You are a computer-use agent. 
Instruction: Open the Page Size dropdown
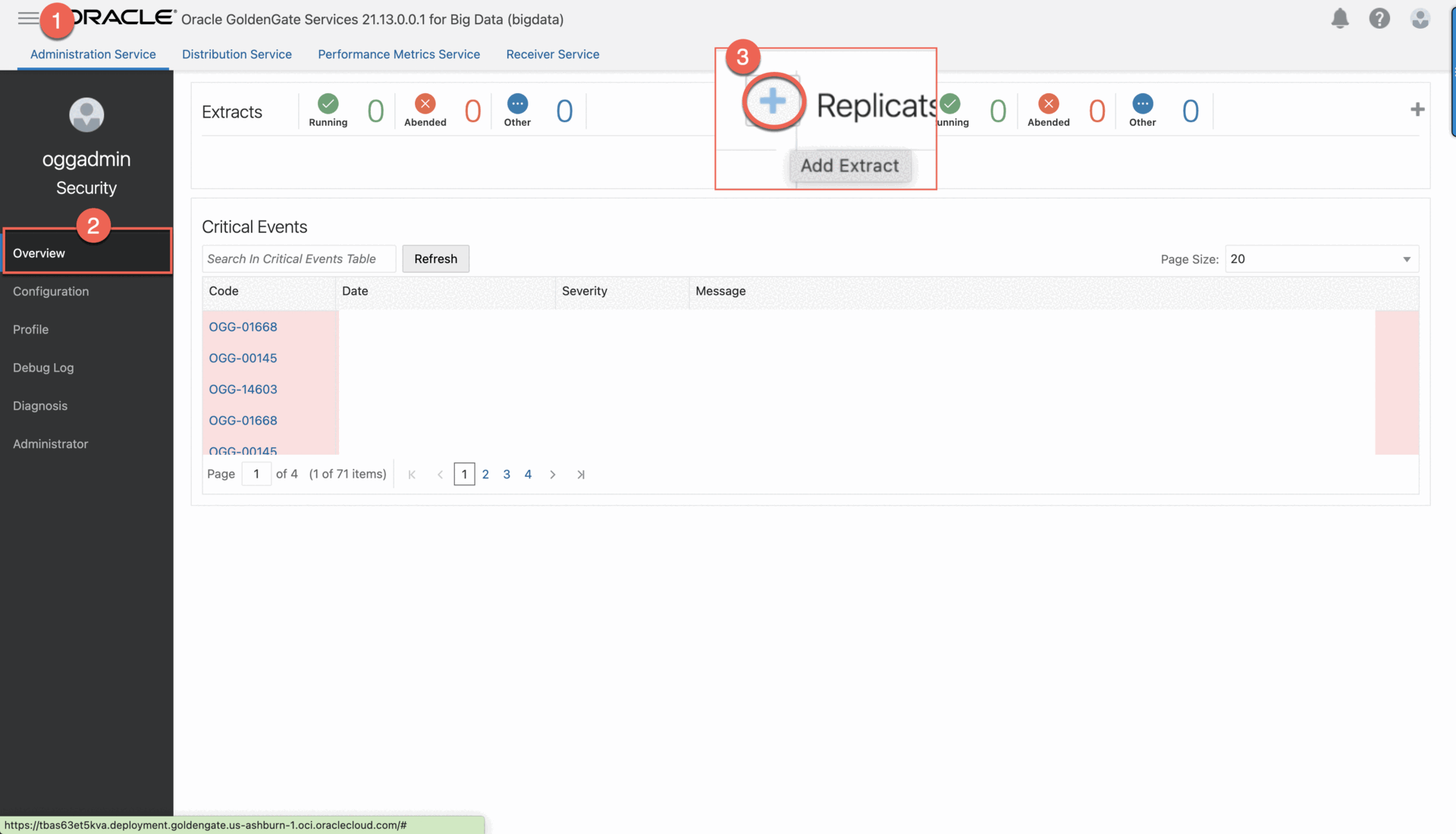(1321, 259)
